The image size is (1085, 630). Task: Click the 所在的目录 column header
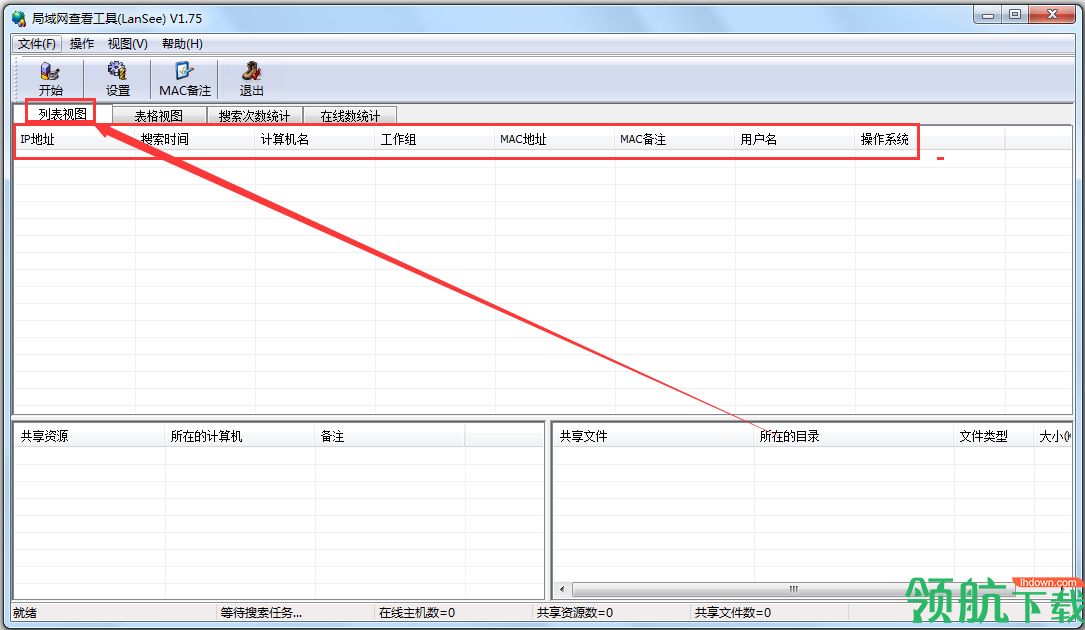(854, 436)
